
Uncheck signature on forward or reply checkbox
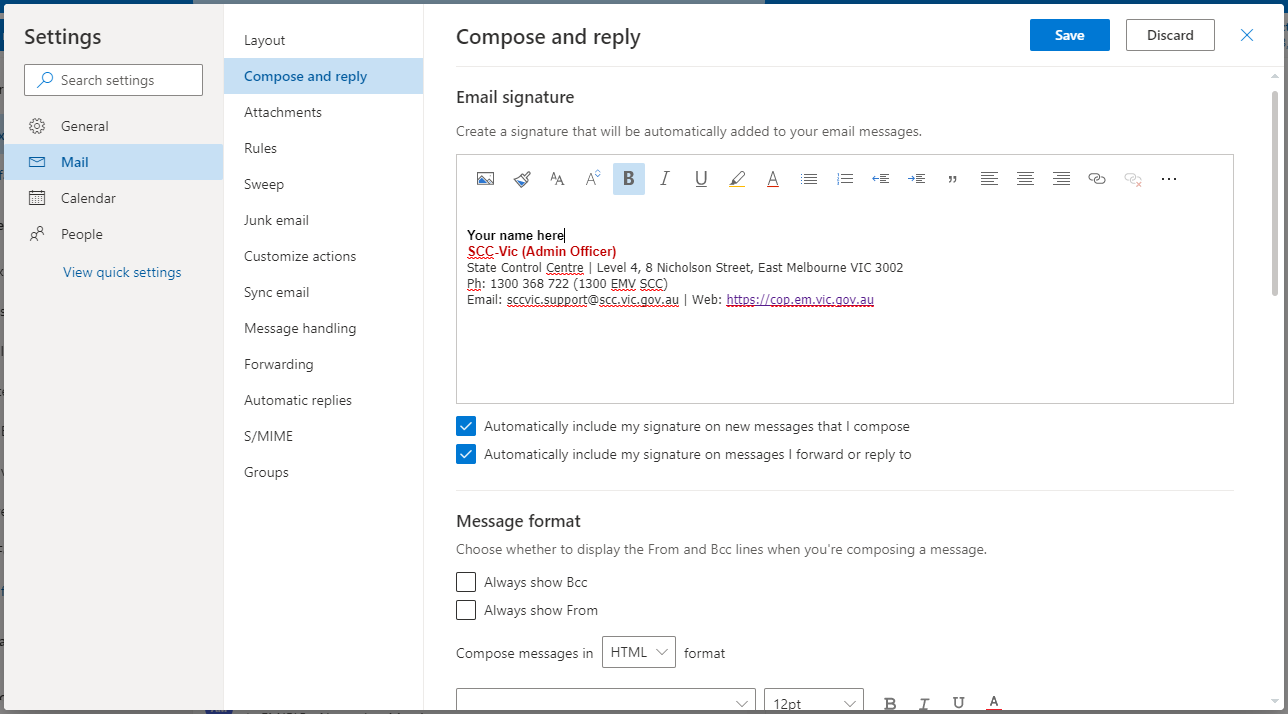pos(466,454)
